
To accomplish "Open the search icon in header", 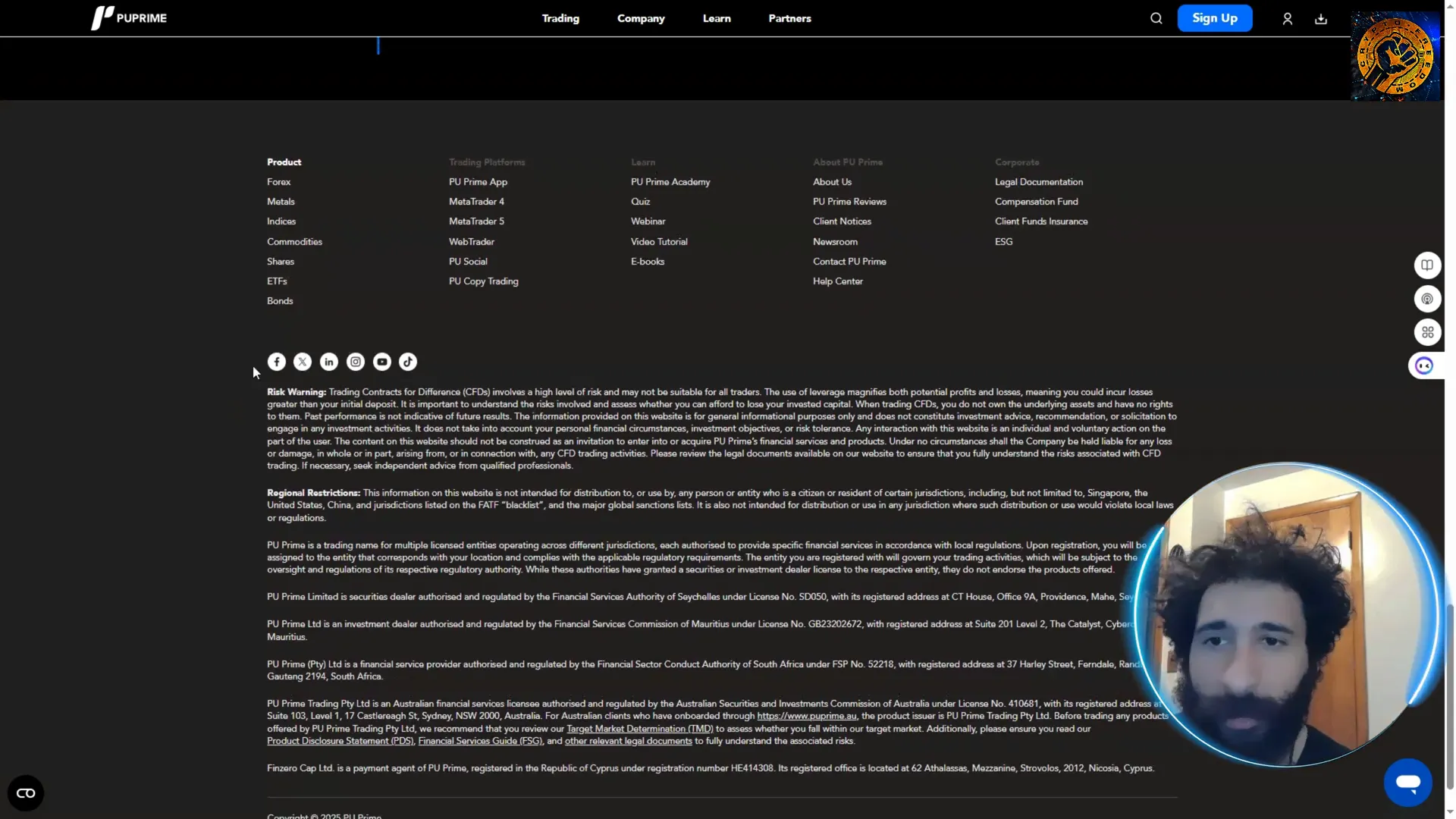I will 1156,18.
